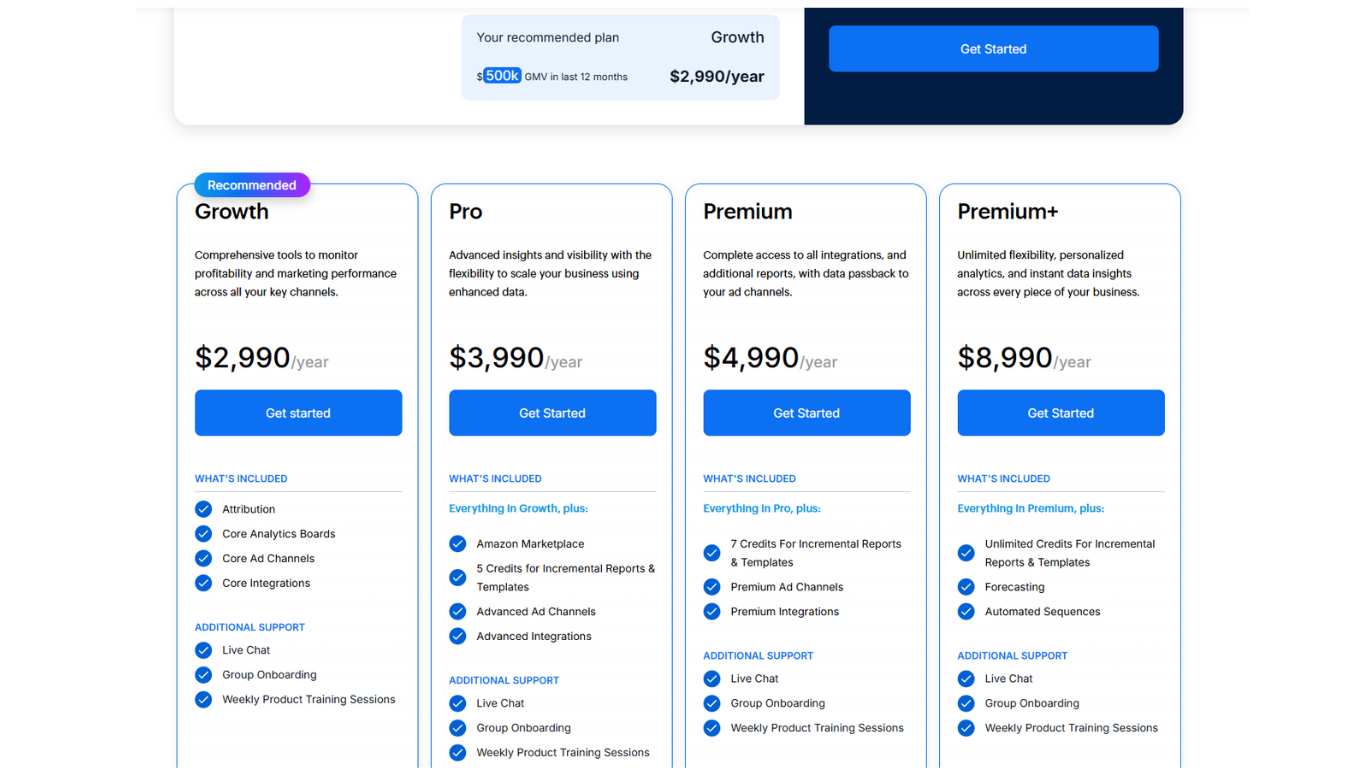The width and height of the screenshot is (1366, 768).
Task: Click Get Started on the Premium plan
Action: point(806,412)
